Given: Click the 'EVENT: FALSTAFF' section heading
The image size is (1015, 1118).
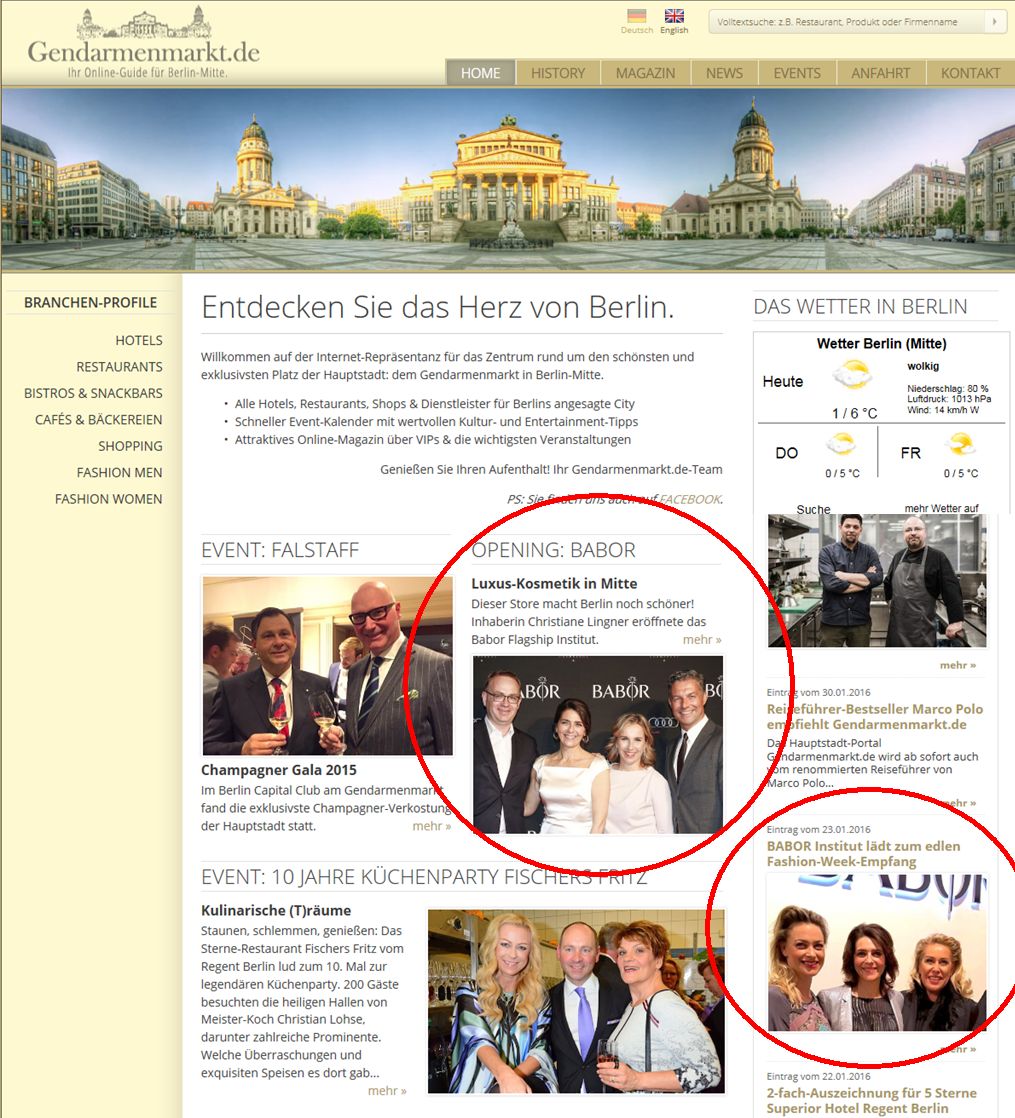Looking at the screenshot, I should click(x=280, y=550).
